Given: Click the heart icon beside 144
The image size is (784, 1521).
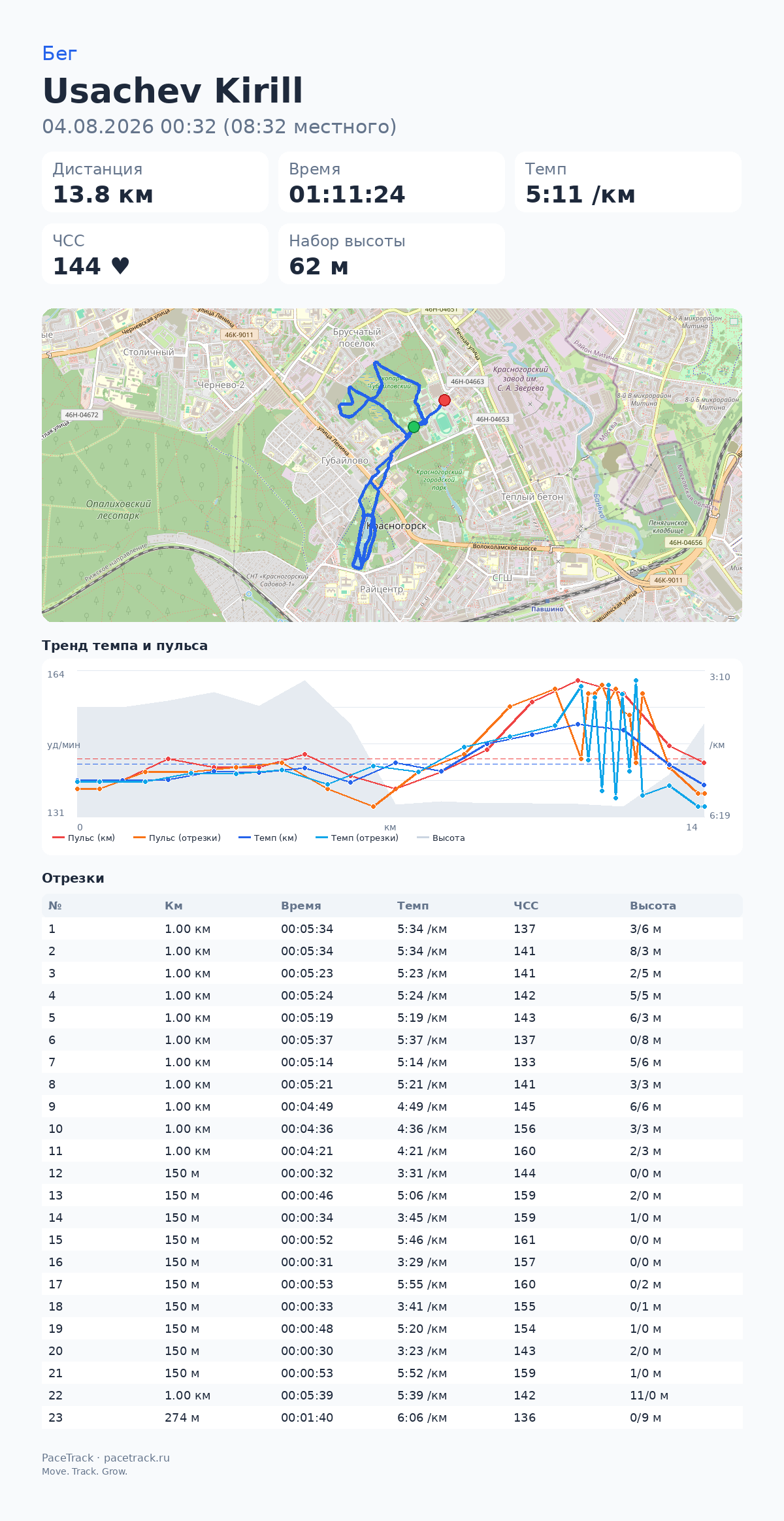Looking at the screenshot, I should click(x=120, y=266).
